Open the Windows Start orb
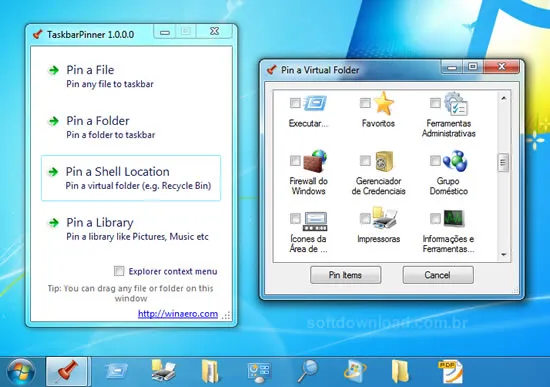This screenshot has height=387, width=550. tap(21, 372)
